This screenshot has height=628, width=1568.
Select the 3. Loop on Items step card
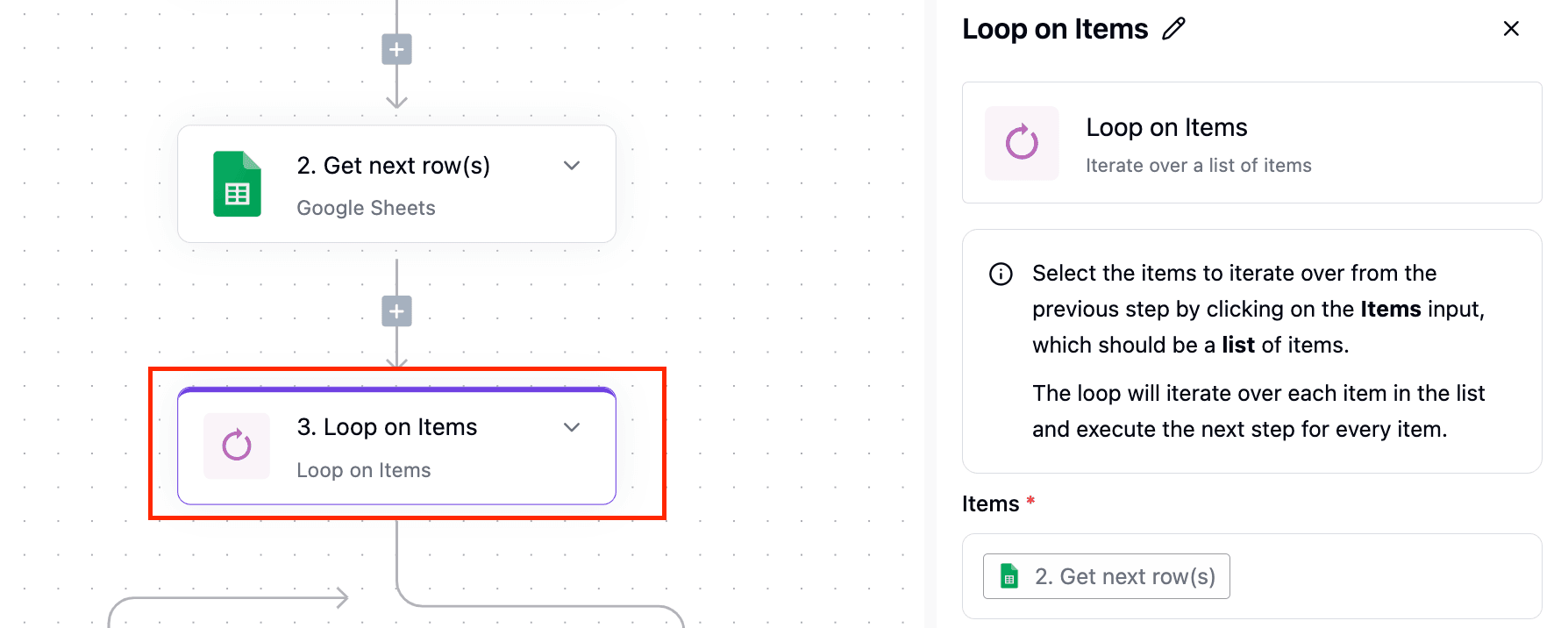396,446
